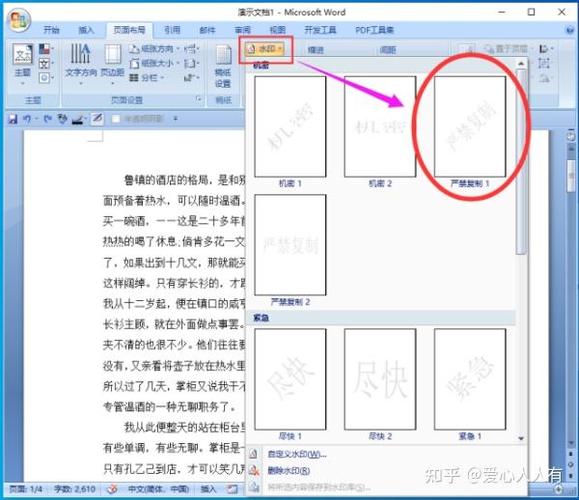The image size is (579, 500).
Task: Switch to the Home (开始) tab
Action: coord(51,30)
